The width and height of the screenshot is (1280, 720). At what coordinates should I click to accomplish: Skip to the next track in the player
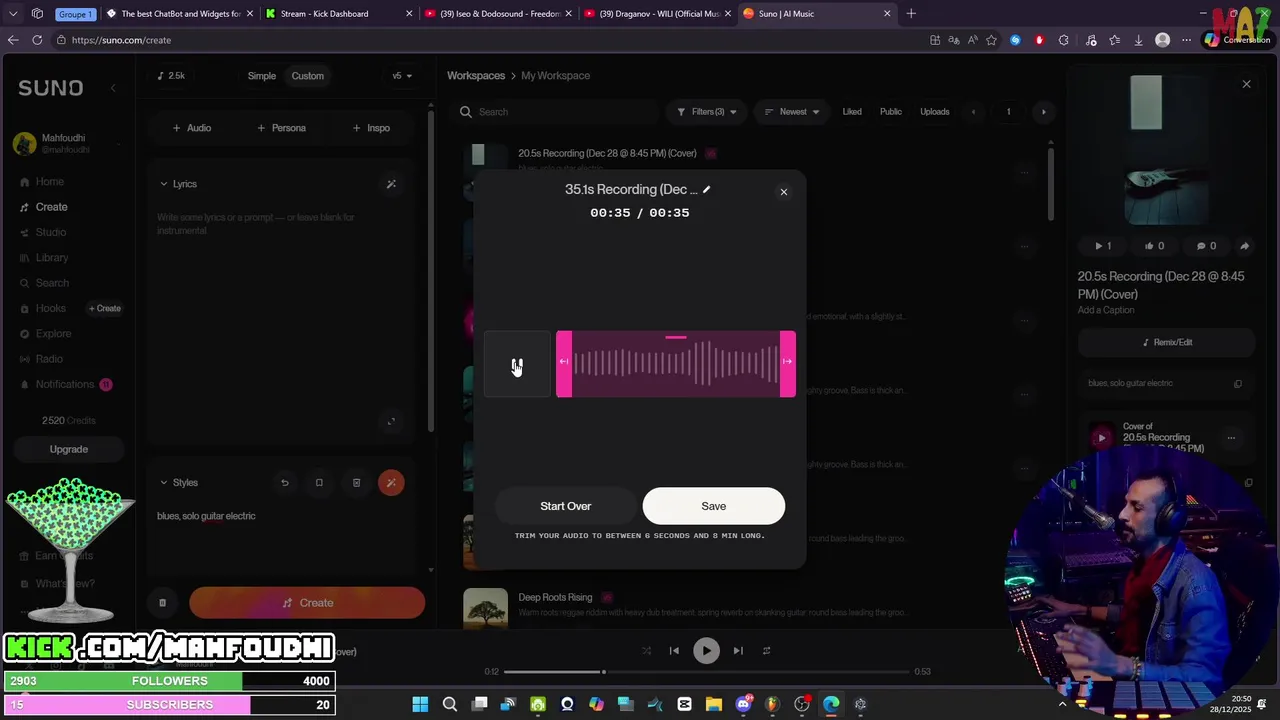[738, 651]
